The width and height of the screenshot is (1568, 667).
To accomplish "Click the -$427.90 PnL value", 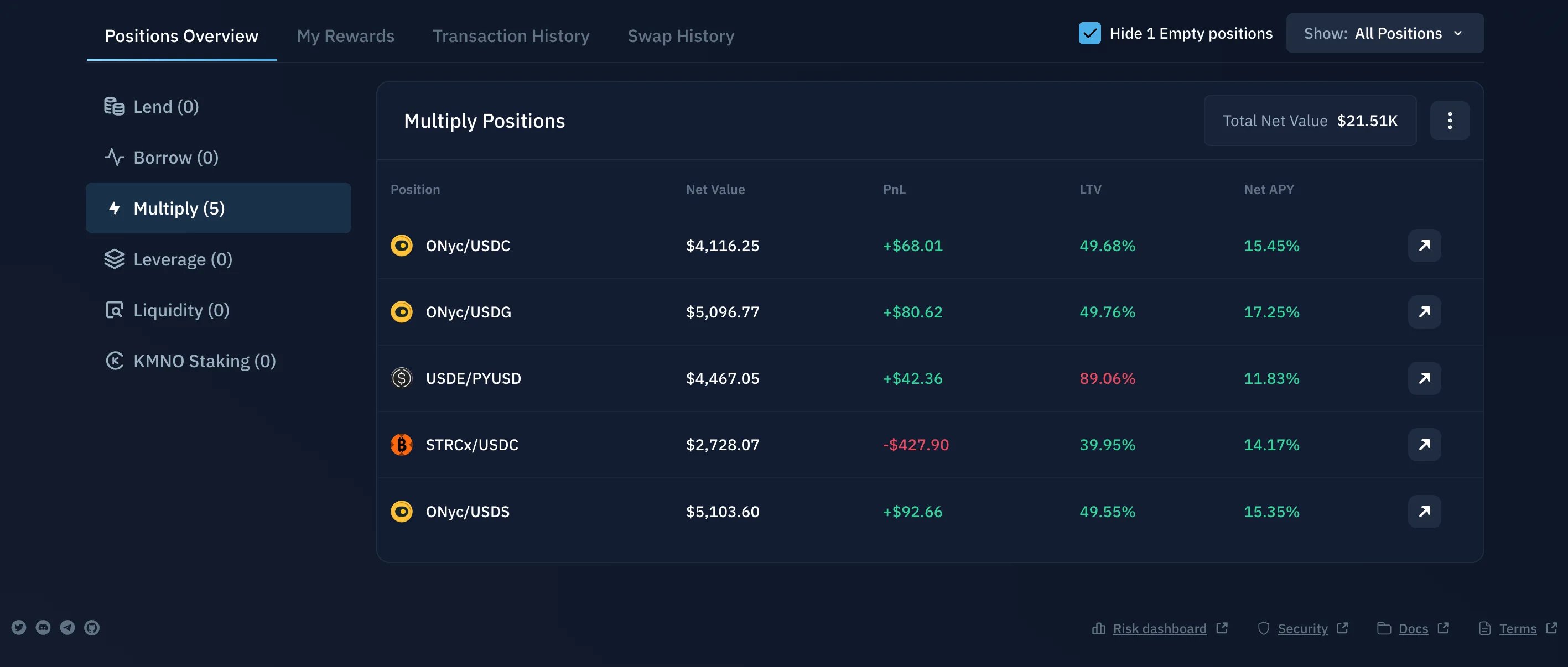I will click(x=916, y=444).
